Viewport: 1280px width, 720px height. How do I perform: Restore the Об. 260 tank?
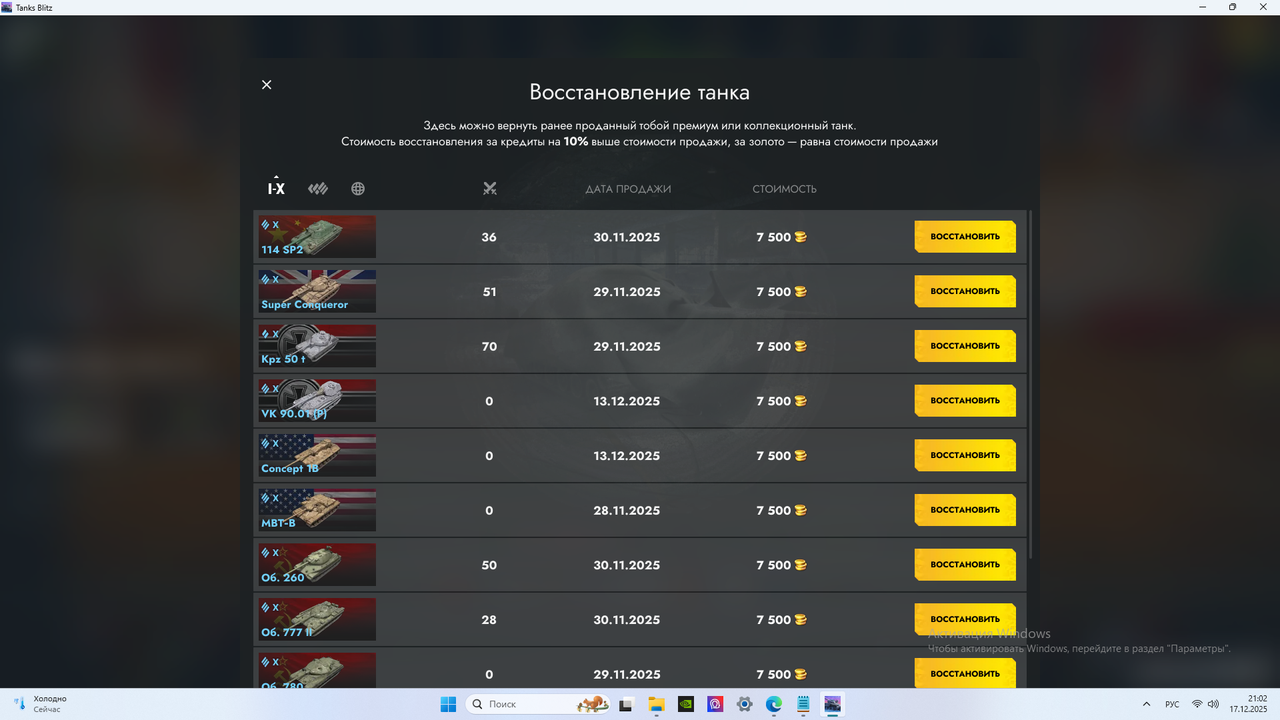pyautogui.click(x=965, y=565)
